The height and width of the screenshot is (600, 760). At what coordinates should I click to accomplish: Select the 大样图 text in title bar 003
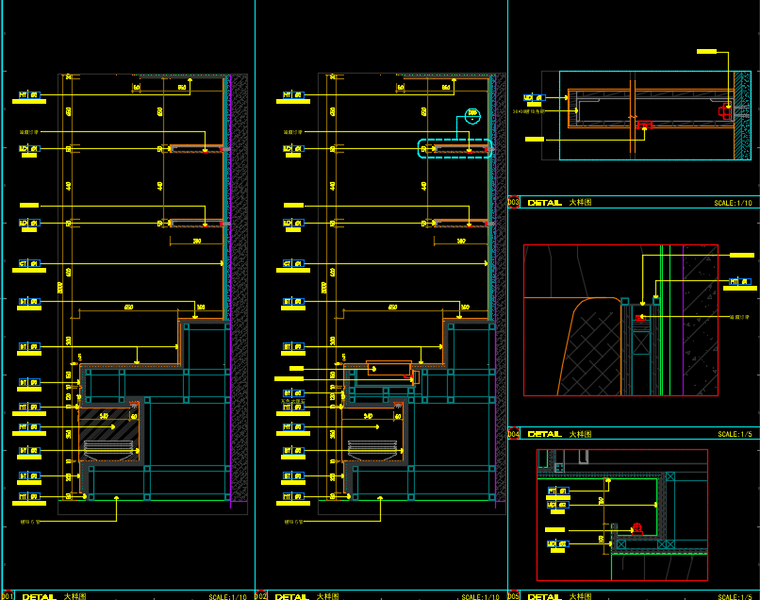[x=580, y=202]
